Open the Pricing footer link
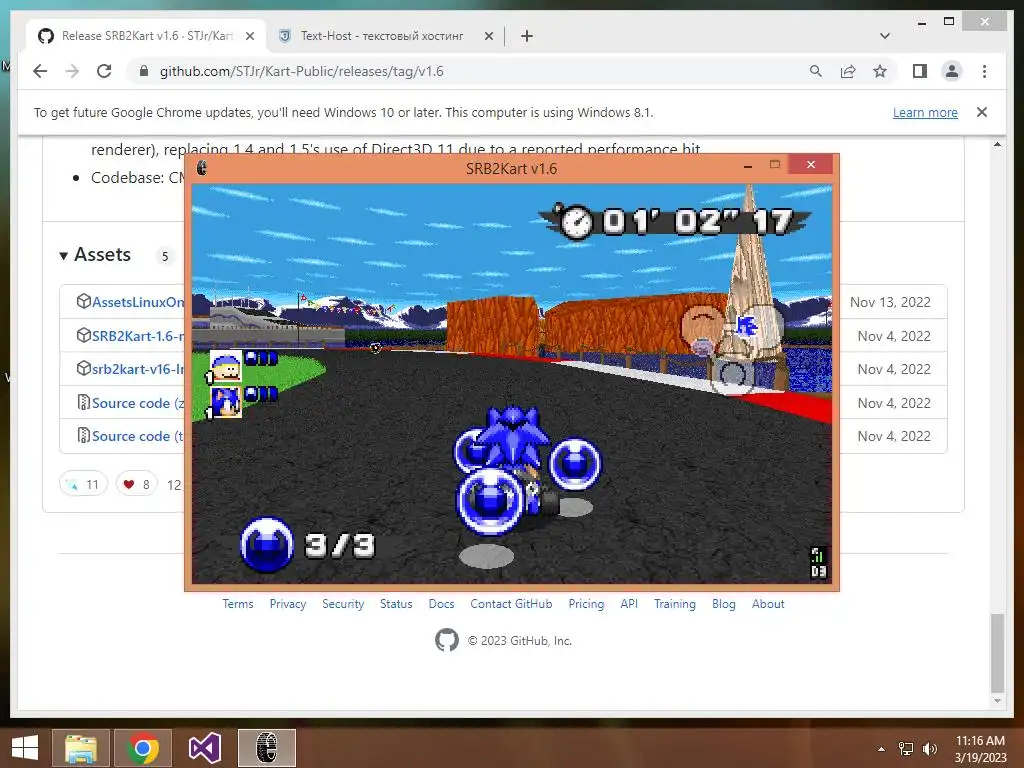The width and height of the screenshot is (1024, 768). [586, 604]
